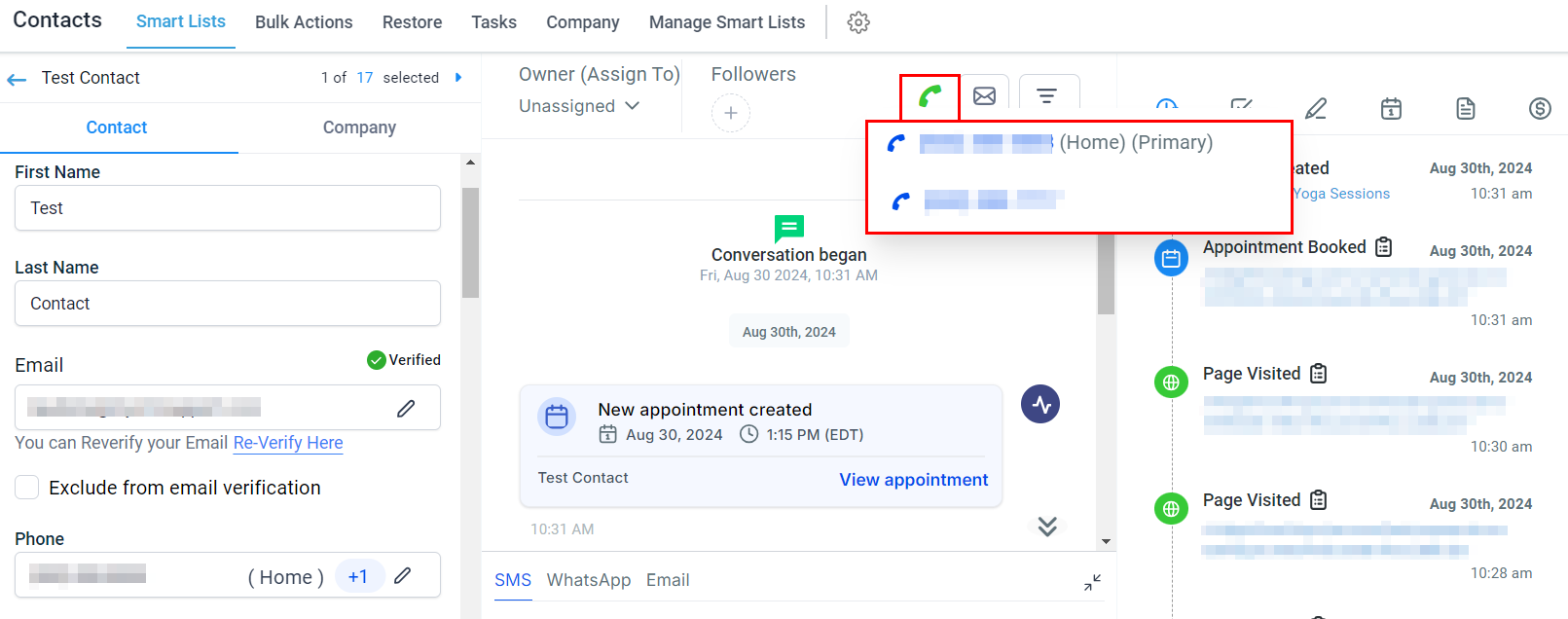Click the Conversation began chat icon
This screenshot has width=1568, height=619.
click(789, 229)
